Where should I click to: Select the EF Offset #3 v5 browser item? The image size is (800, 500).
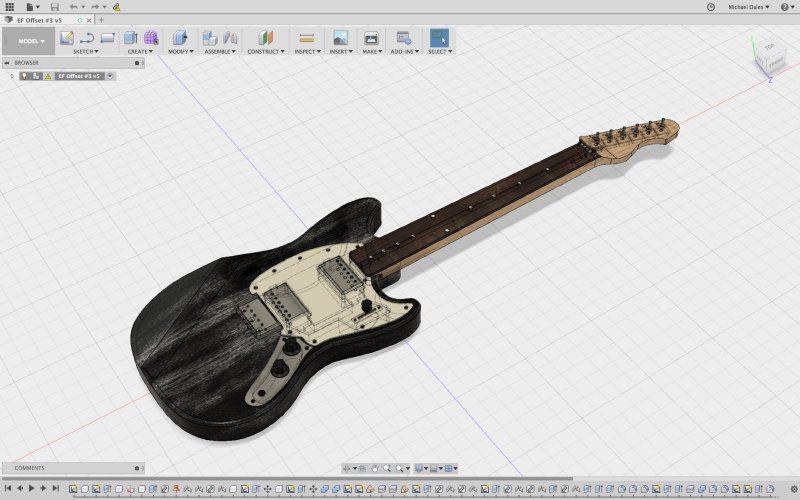click(x=79, y=76)
